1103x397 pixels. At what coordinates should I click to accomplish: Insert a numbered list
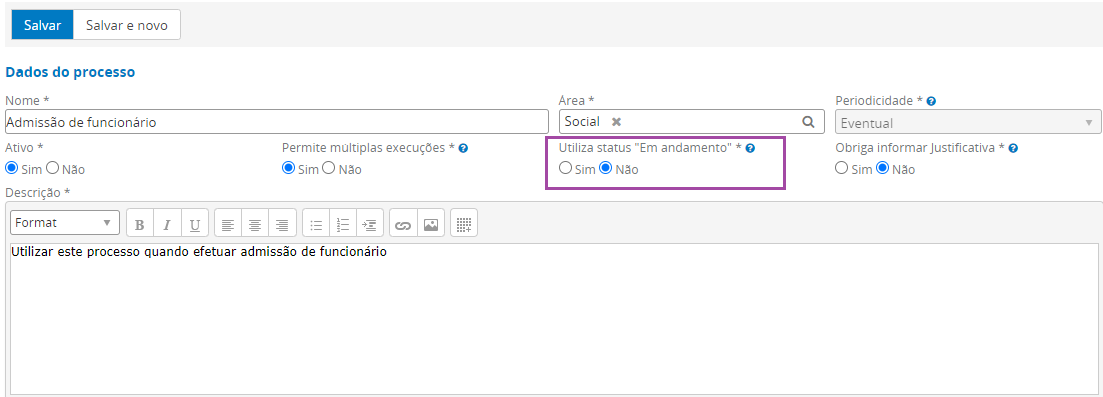coord(343,225)
